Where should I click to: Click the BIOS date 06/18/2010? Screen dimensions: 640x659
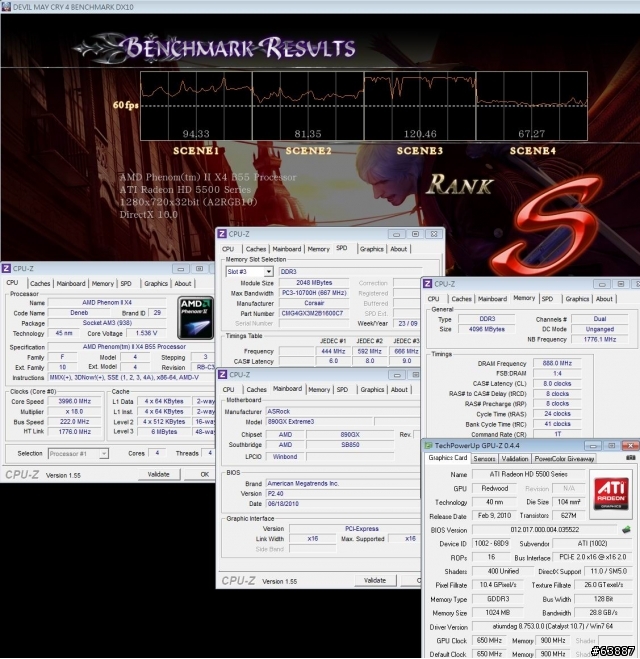342,503
